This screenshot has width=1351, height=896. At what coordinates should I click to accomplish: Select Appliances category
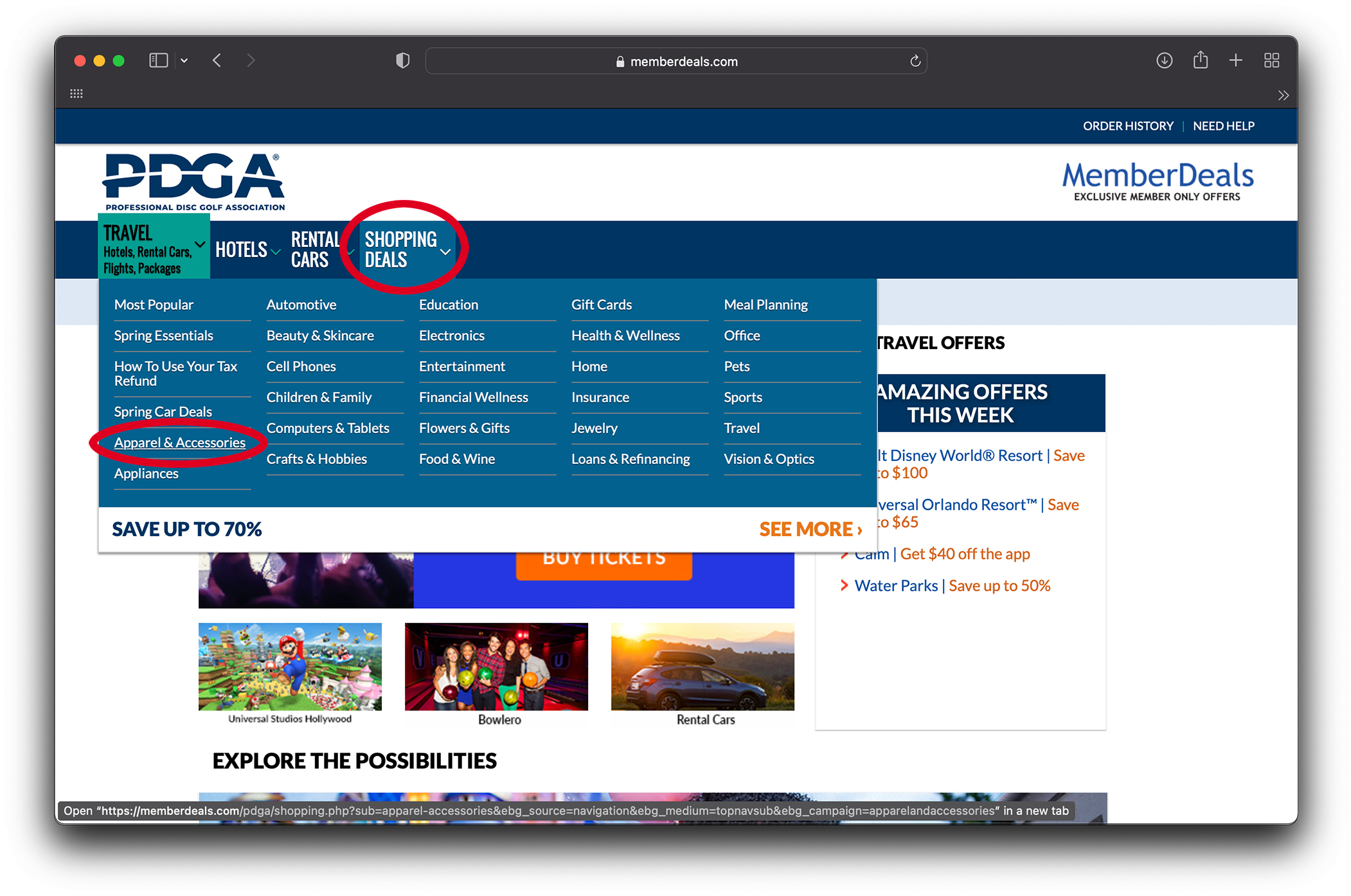[146, 473]
